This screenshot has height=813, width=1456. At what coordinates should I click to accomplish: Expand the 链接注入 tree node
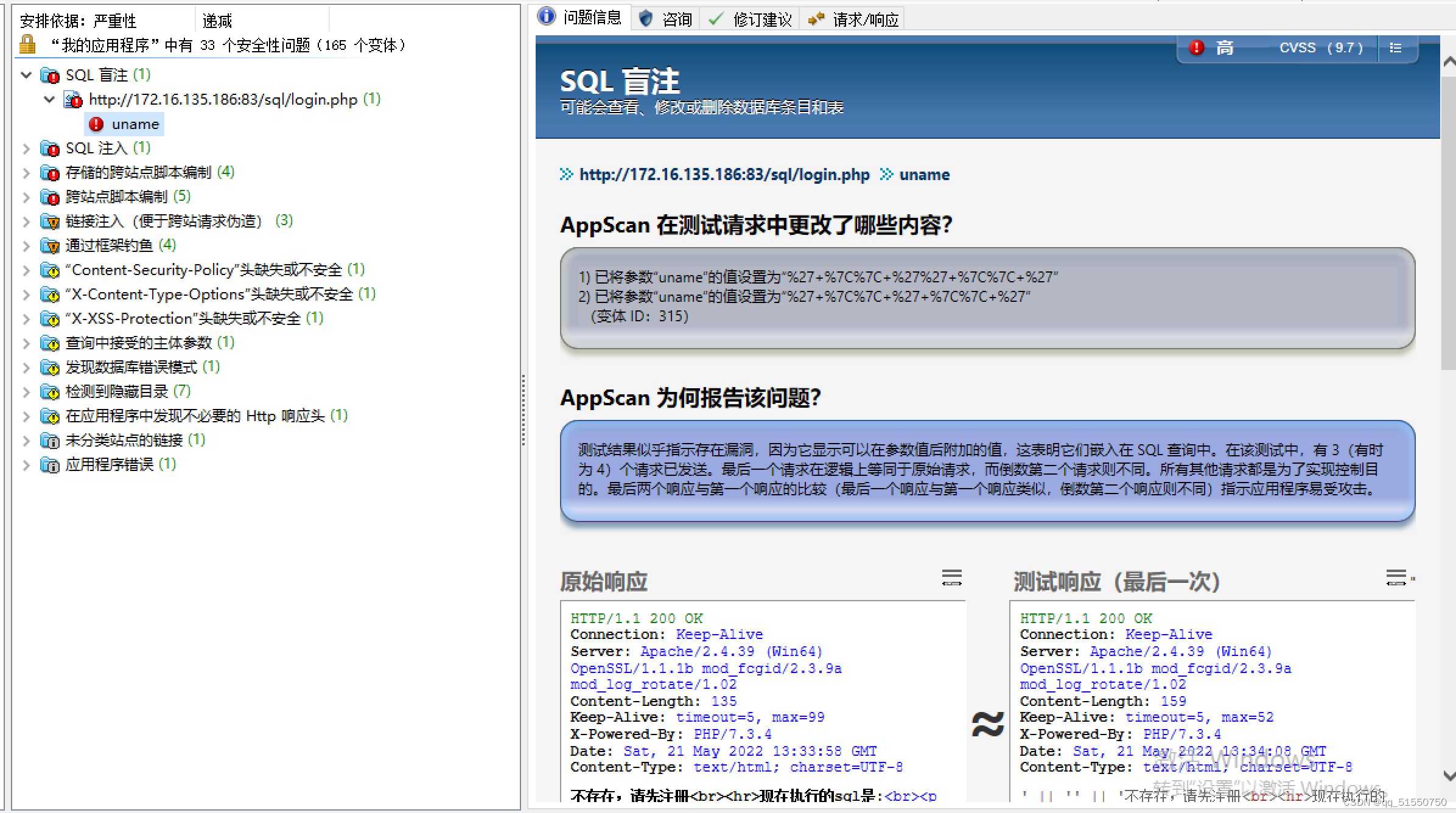[x=26, y=222]
